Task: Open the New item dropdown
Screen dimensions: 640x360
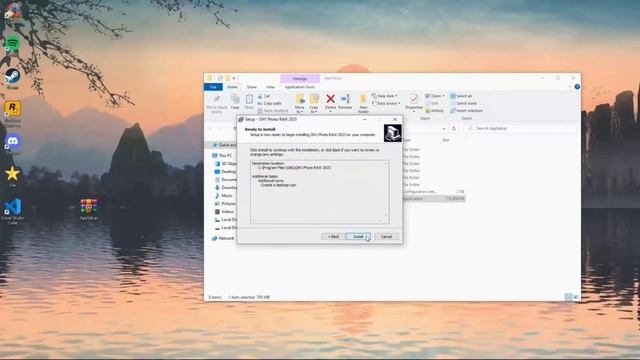Action: coord(384,96)
